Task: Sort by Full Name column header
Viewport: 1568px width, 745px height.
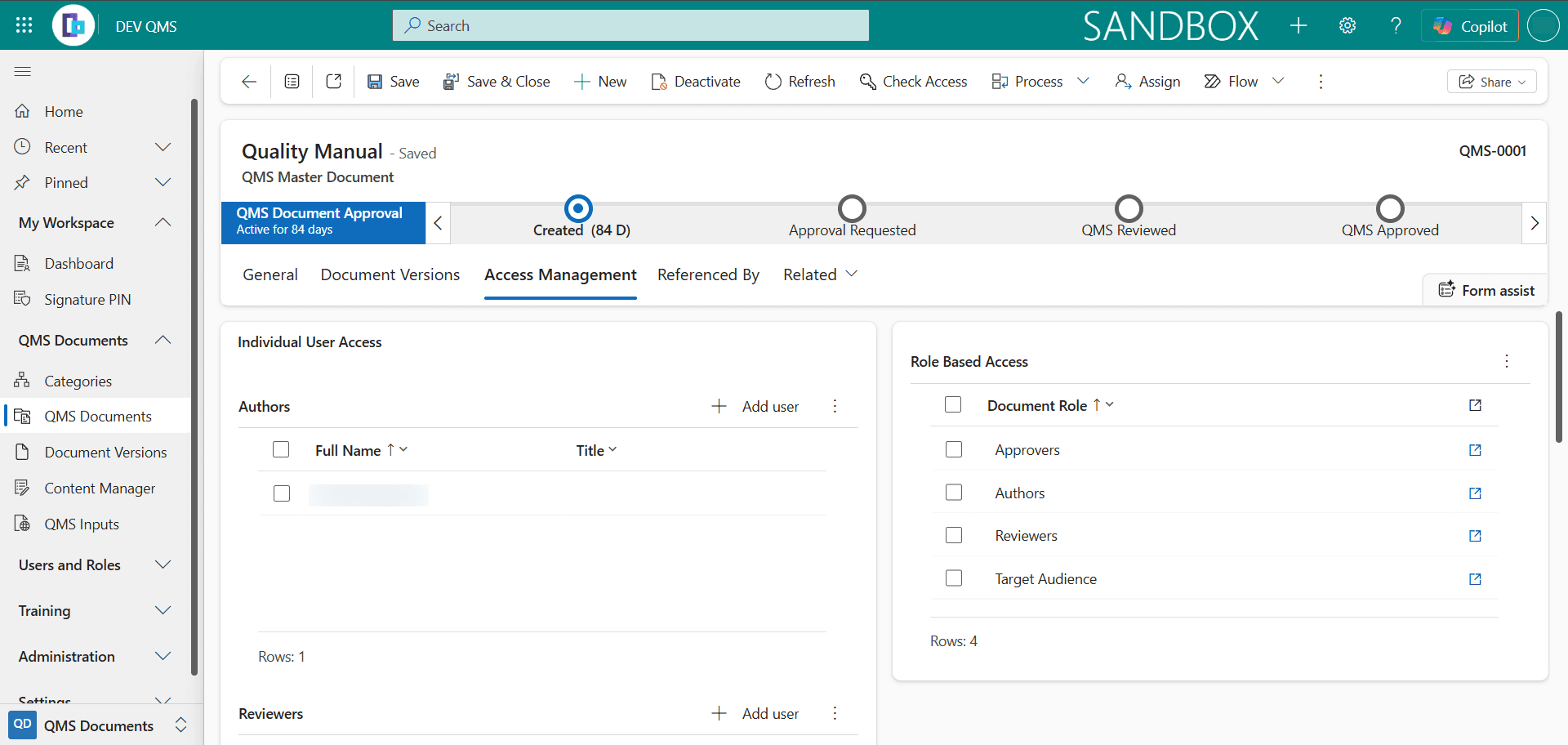Action: pos(361,450)
